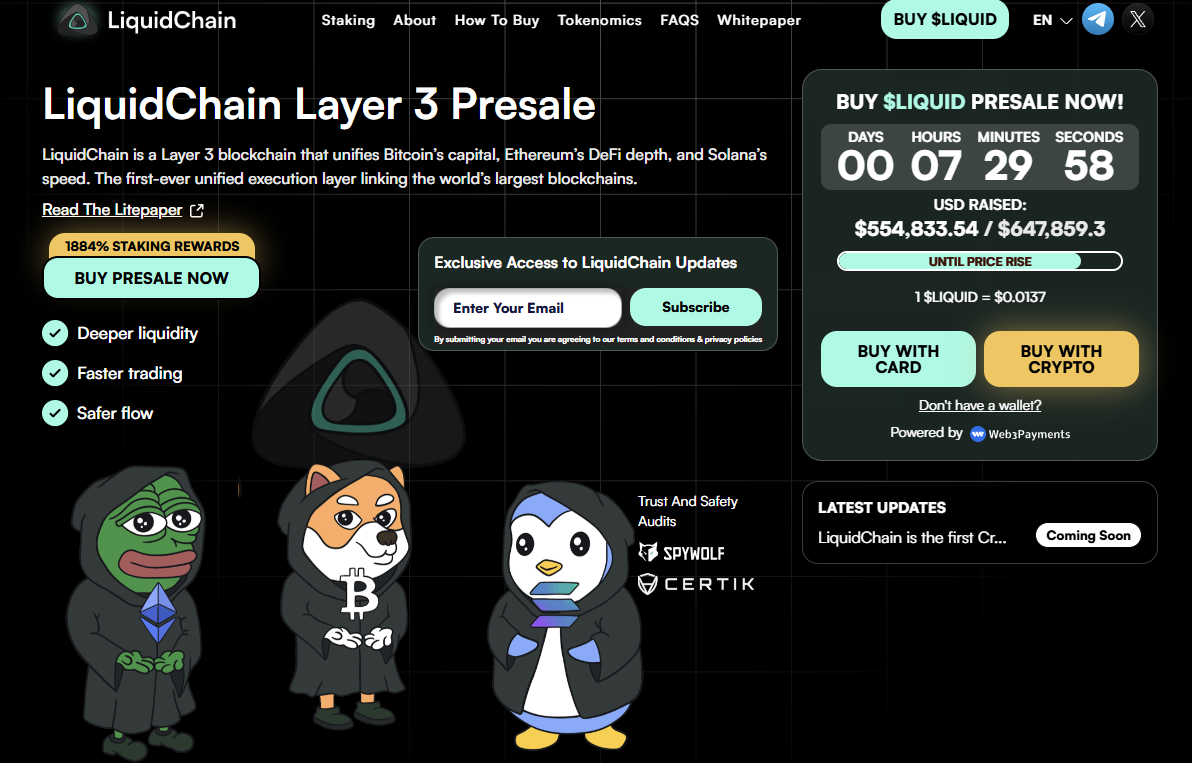The width and height of the screenshot is (1192, 763).
Task: Go to the Staking nav item
Action: 348,21
